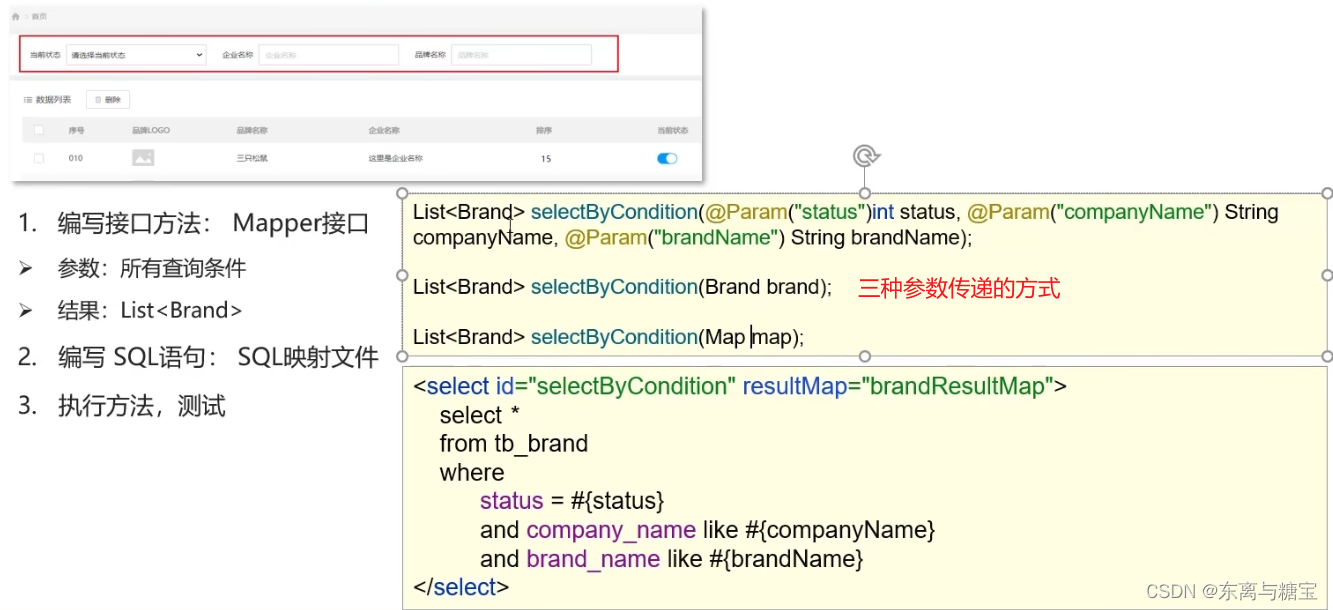Focus the 企业名称 input field
Image resolution: width=1333 pixels, height=610 pixels.
(x=328, y=55)
